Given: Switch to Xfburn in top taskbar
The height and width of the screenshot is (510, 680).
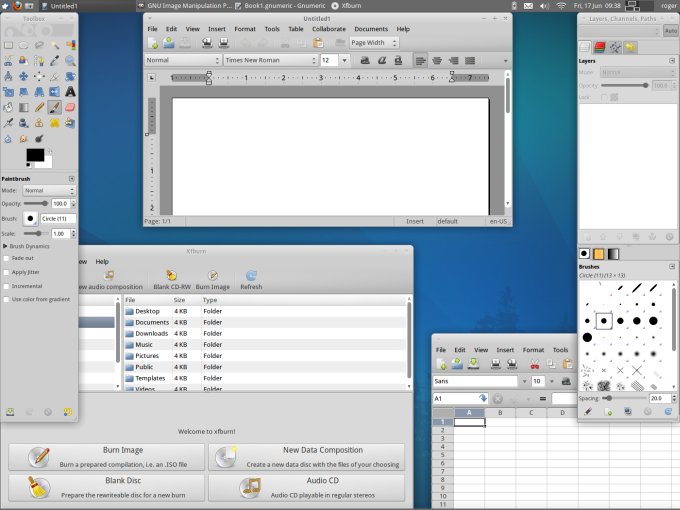Looking at the screenshot, I should 346,6.
